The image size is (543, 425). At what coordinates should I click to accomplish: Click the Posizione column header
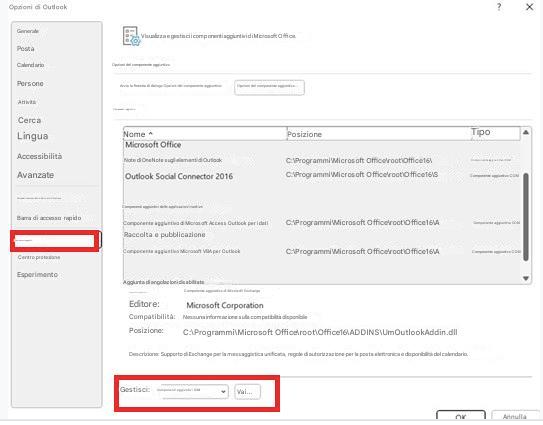click(379, 134)
